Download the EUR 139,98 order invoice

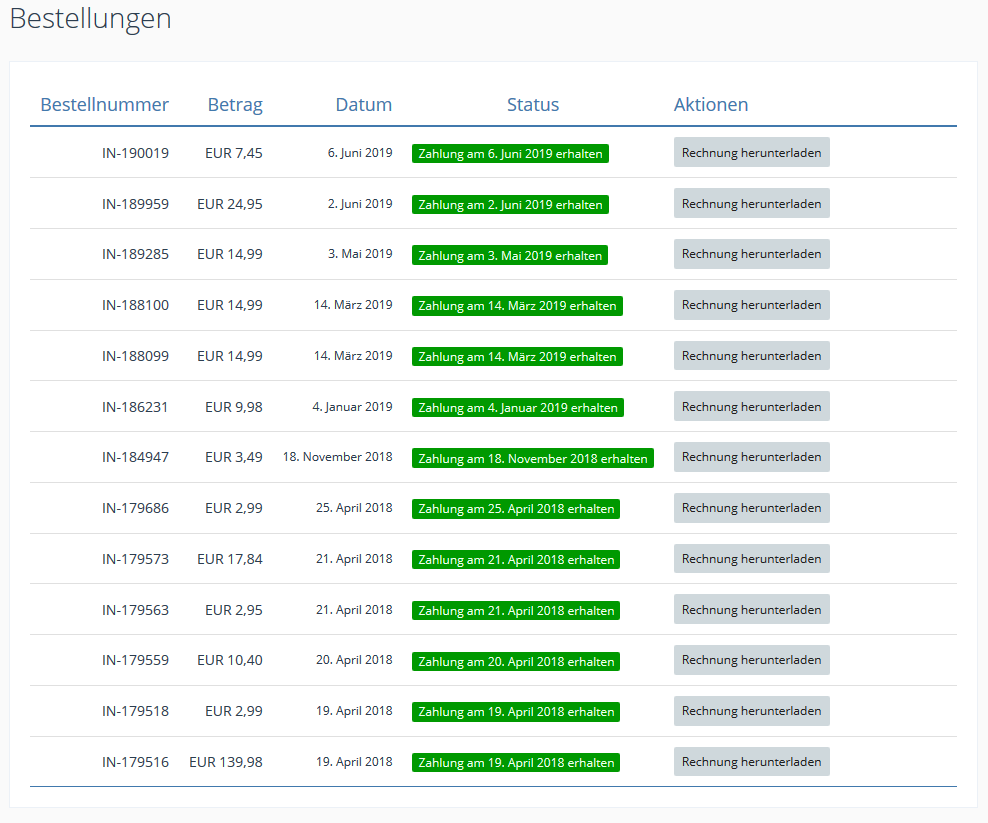pos(751,762)
